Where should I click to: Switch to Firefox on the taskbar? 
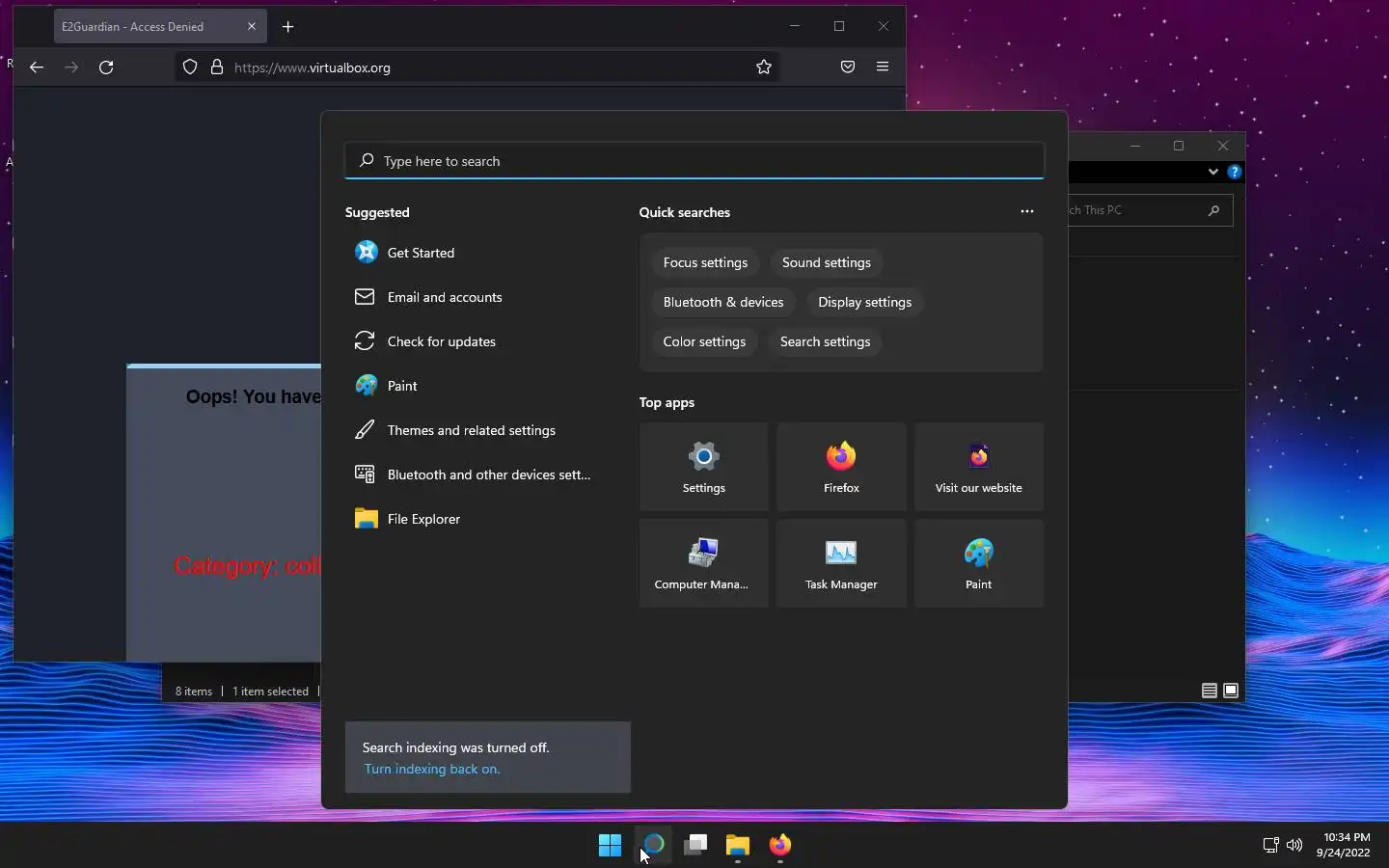click(780, 846)
